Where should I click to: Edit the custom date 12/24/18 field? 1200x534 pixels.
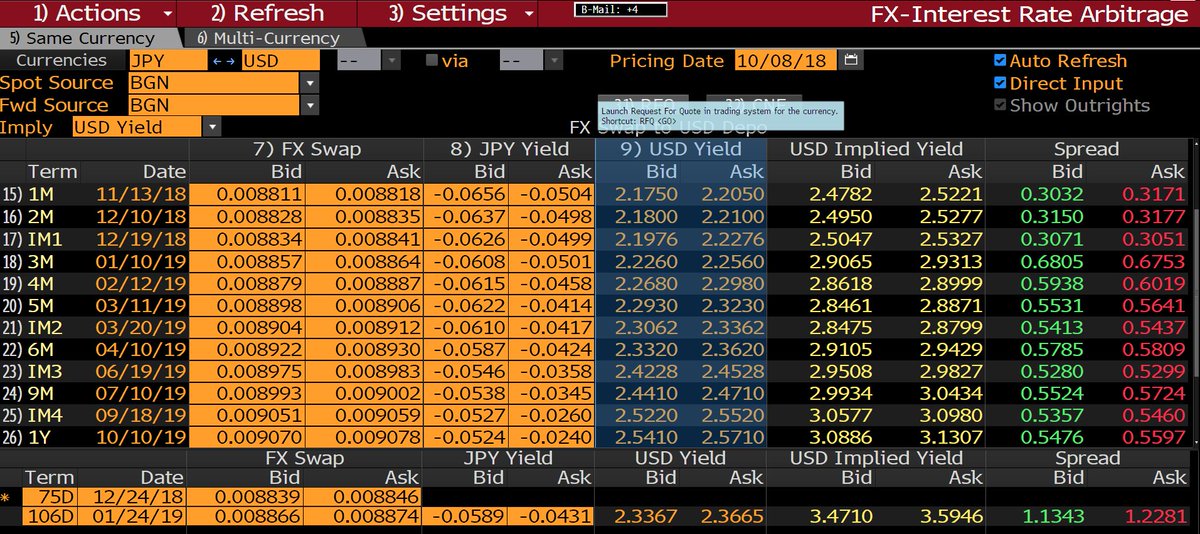[132, 498]
